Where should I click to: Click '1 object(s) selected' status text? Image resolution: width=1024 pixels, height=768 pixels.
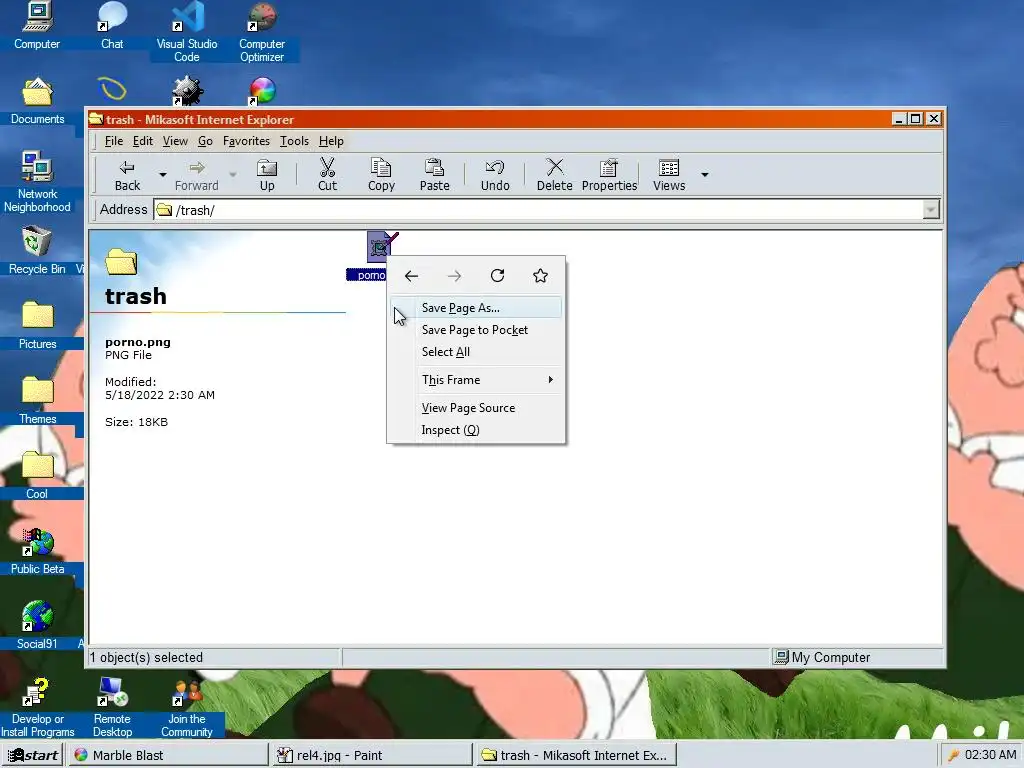pos(146,658)
